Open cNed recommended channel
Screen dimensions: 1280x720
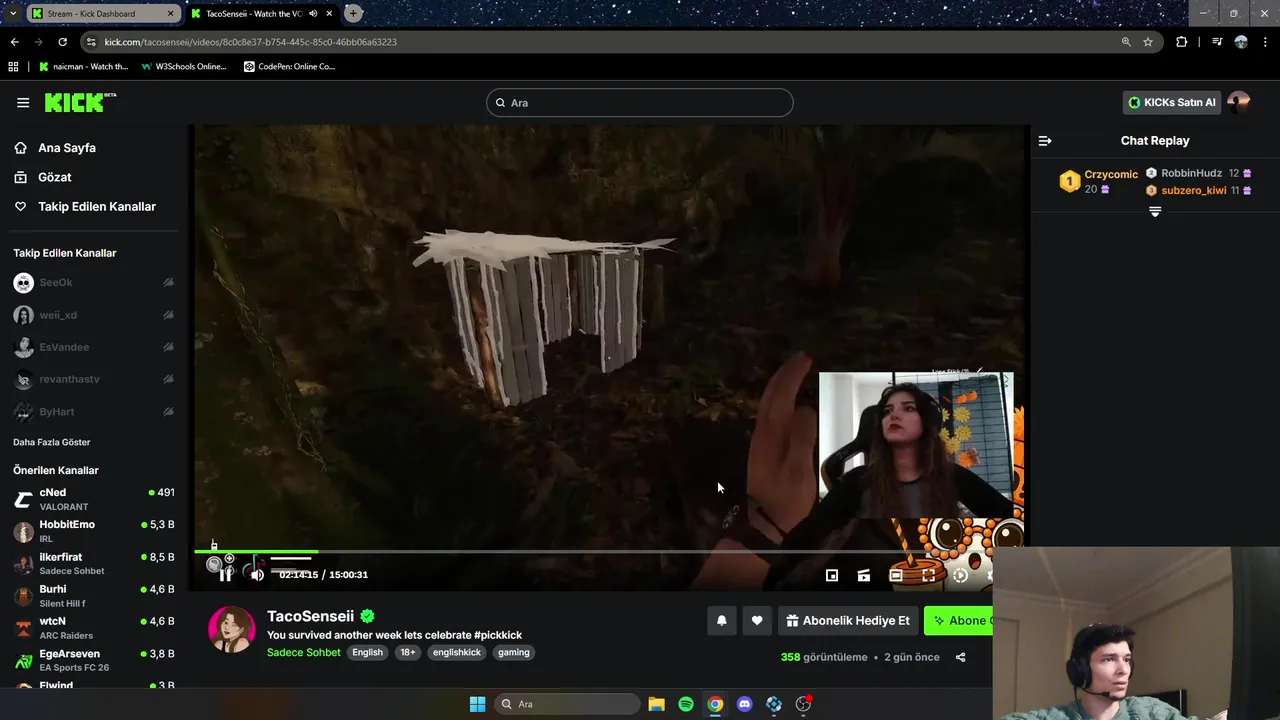click(94, 499)
